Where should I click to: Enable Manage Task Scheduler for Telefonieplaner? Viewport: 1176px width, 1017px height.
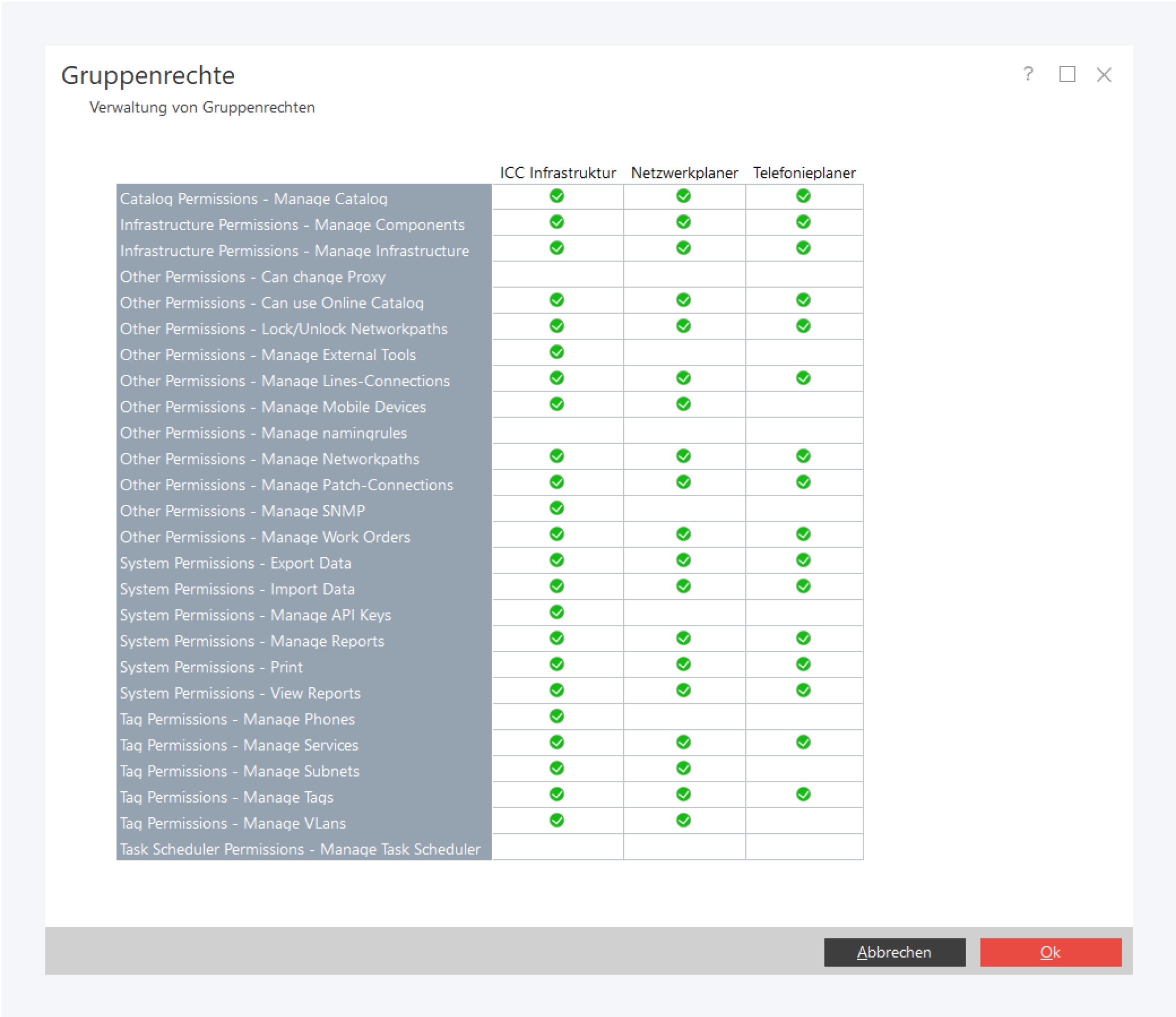tap(803, 847)
